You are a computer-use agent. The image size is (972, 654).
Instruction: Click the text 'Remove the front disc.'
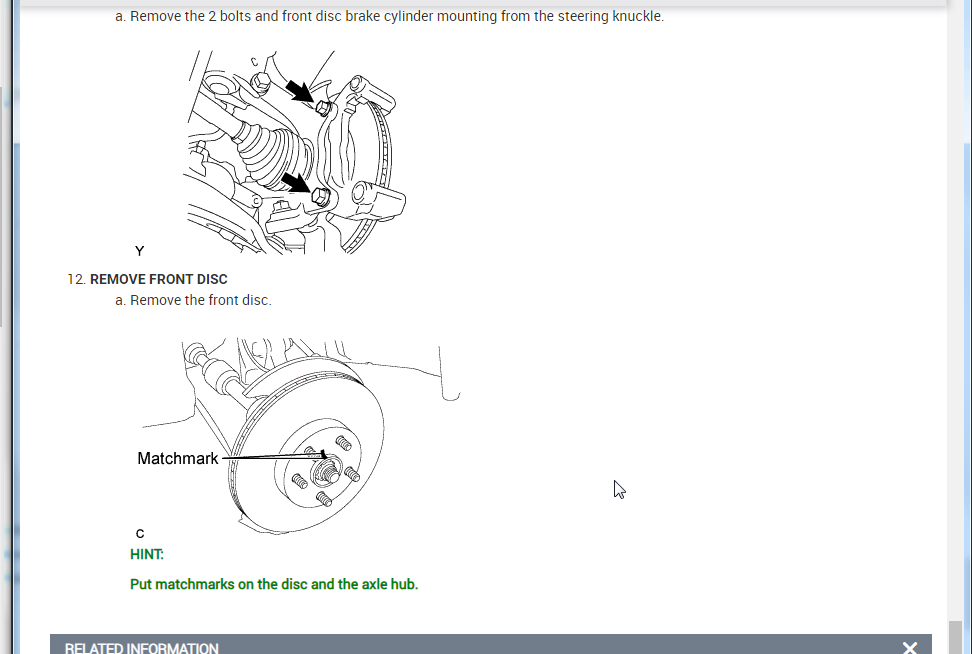click(201, 300)
